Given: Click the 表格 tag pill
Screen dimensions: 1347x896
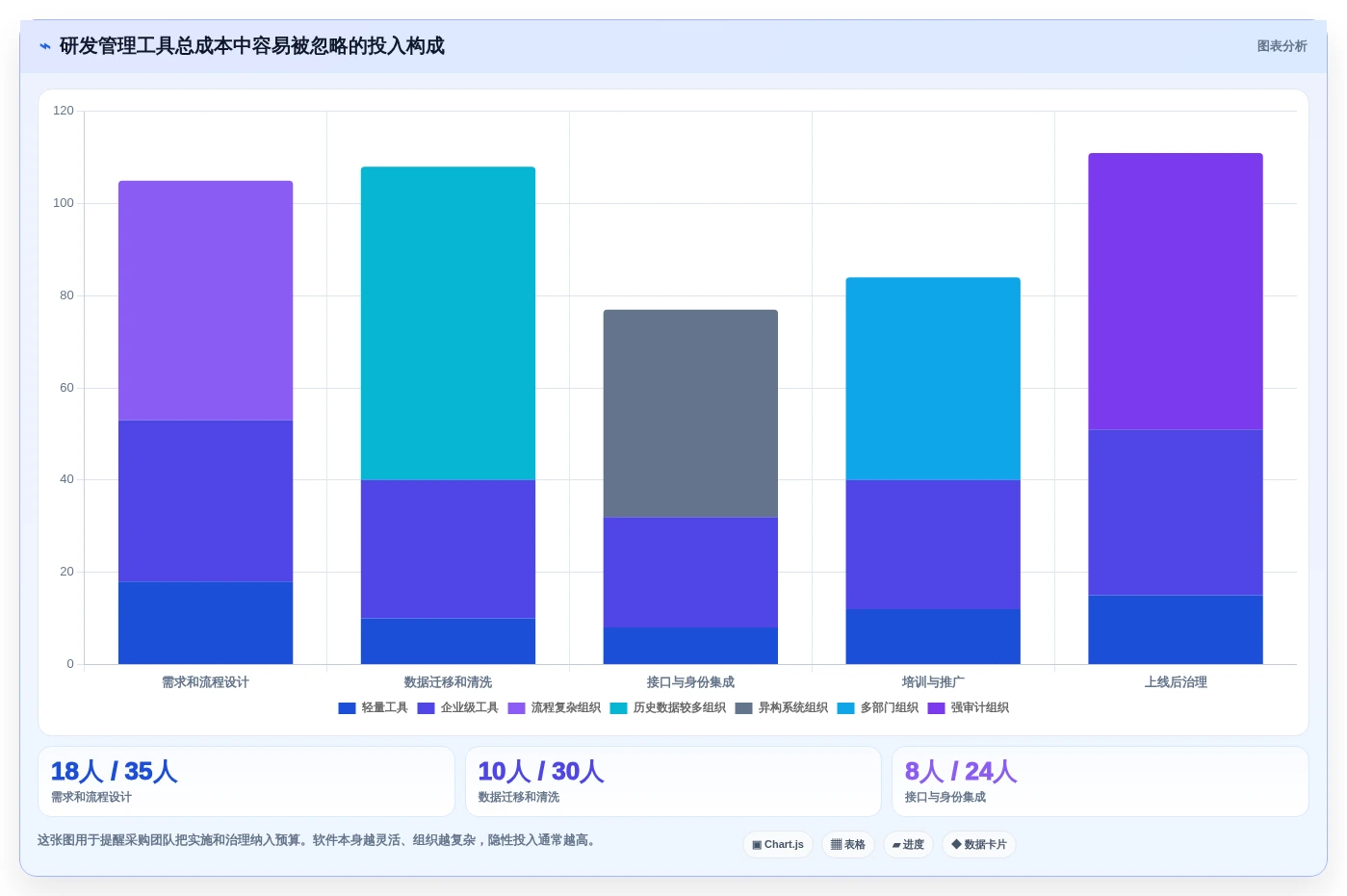Looking at the screenshot, I should [x=848, y=845].
